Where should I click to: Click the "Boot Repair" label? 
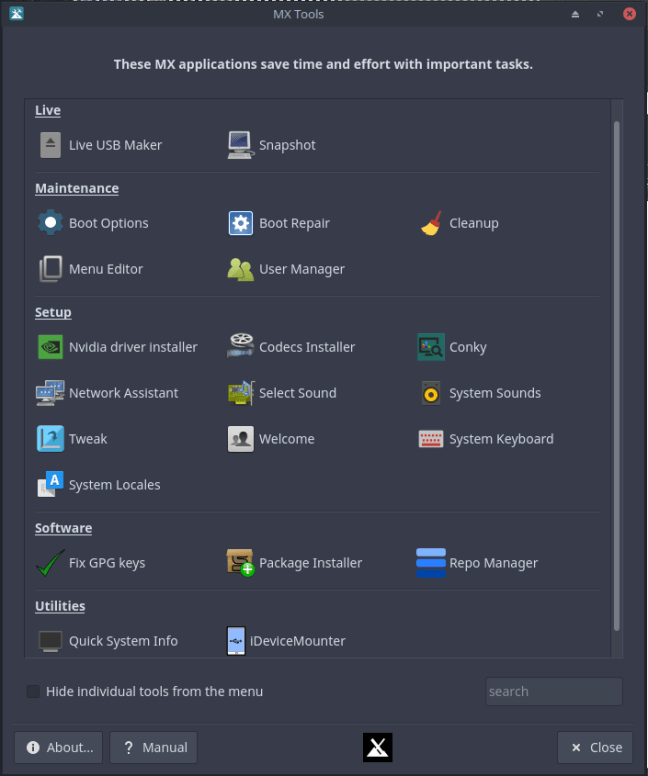295,223
